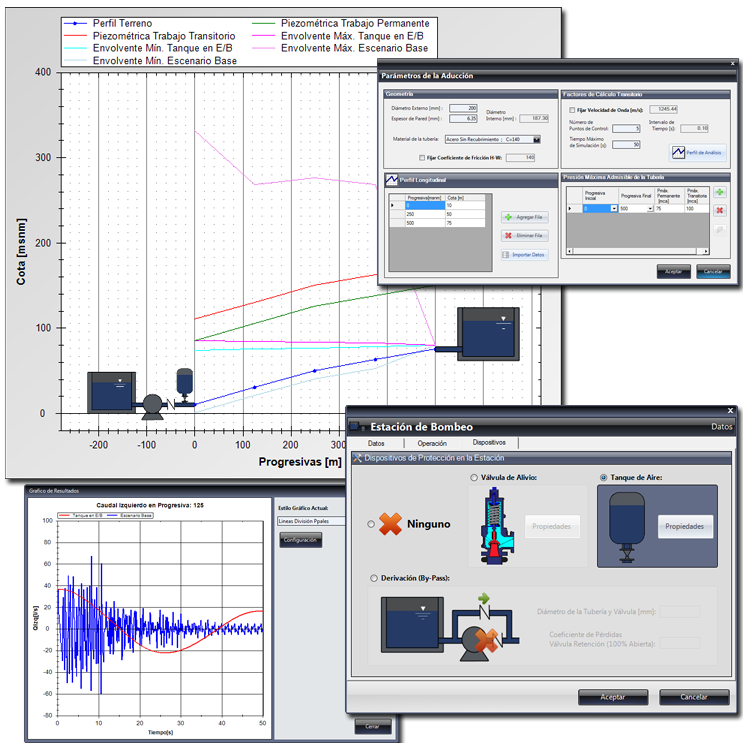Image resolution: width=743 pixels, height=743 pixels.
Task: Select Tanque de Aire radio button
Action: (603, 478)
